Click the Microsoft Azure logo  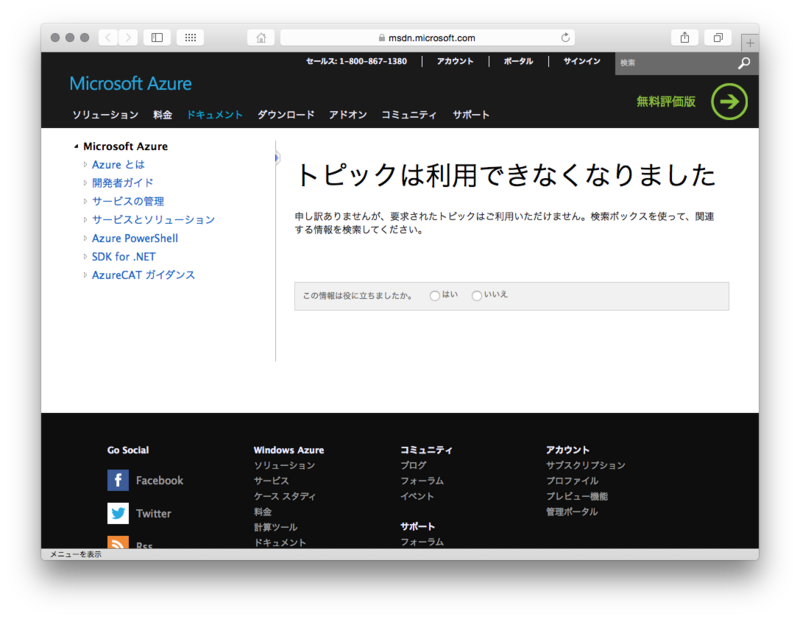[131, 84]
